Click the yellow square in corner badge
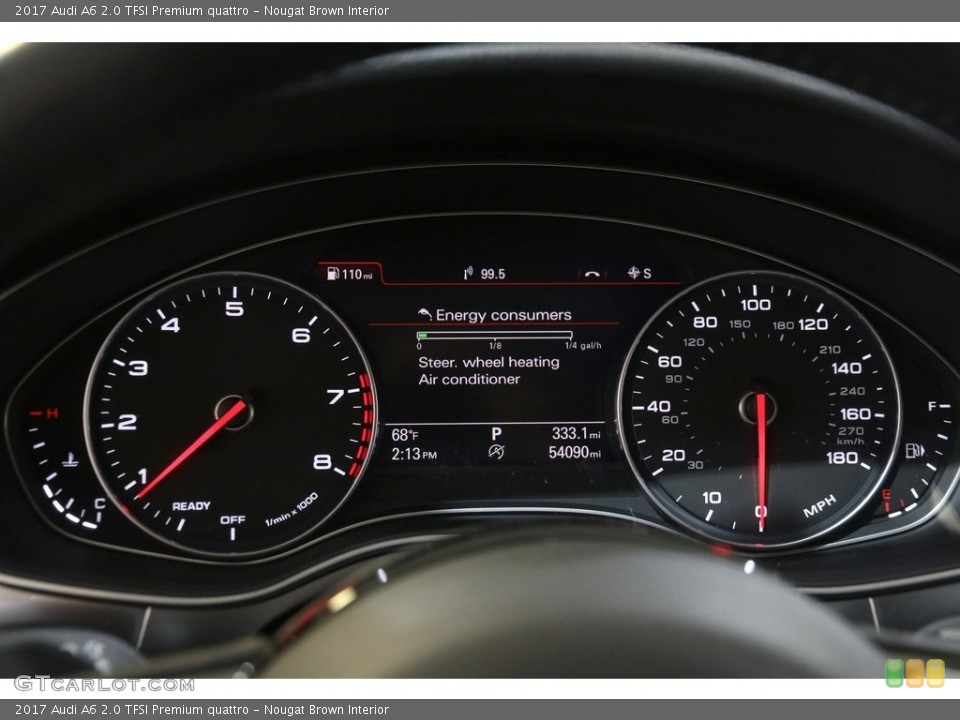 [935, 673]
